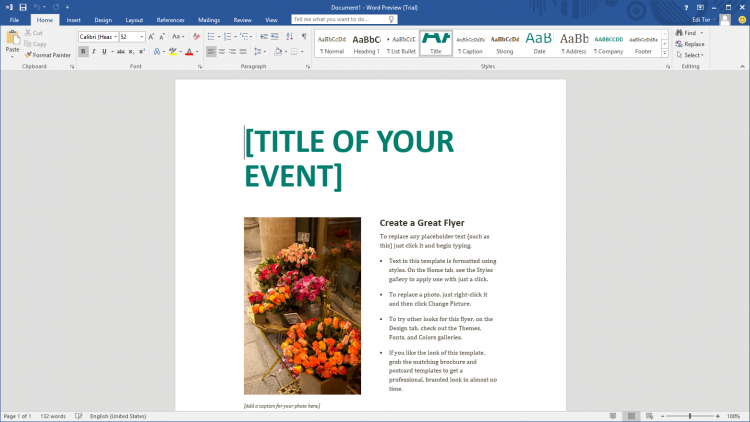750x422 pixels.
Task: Collapse the ribbon with the chevron
Action: (x=742, y=67)
